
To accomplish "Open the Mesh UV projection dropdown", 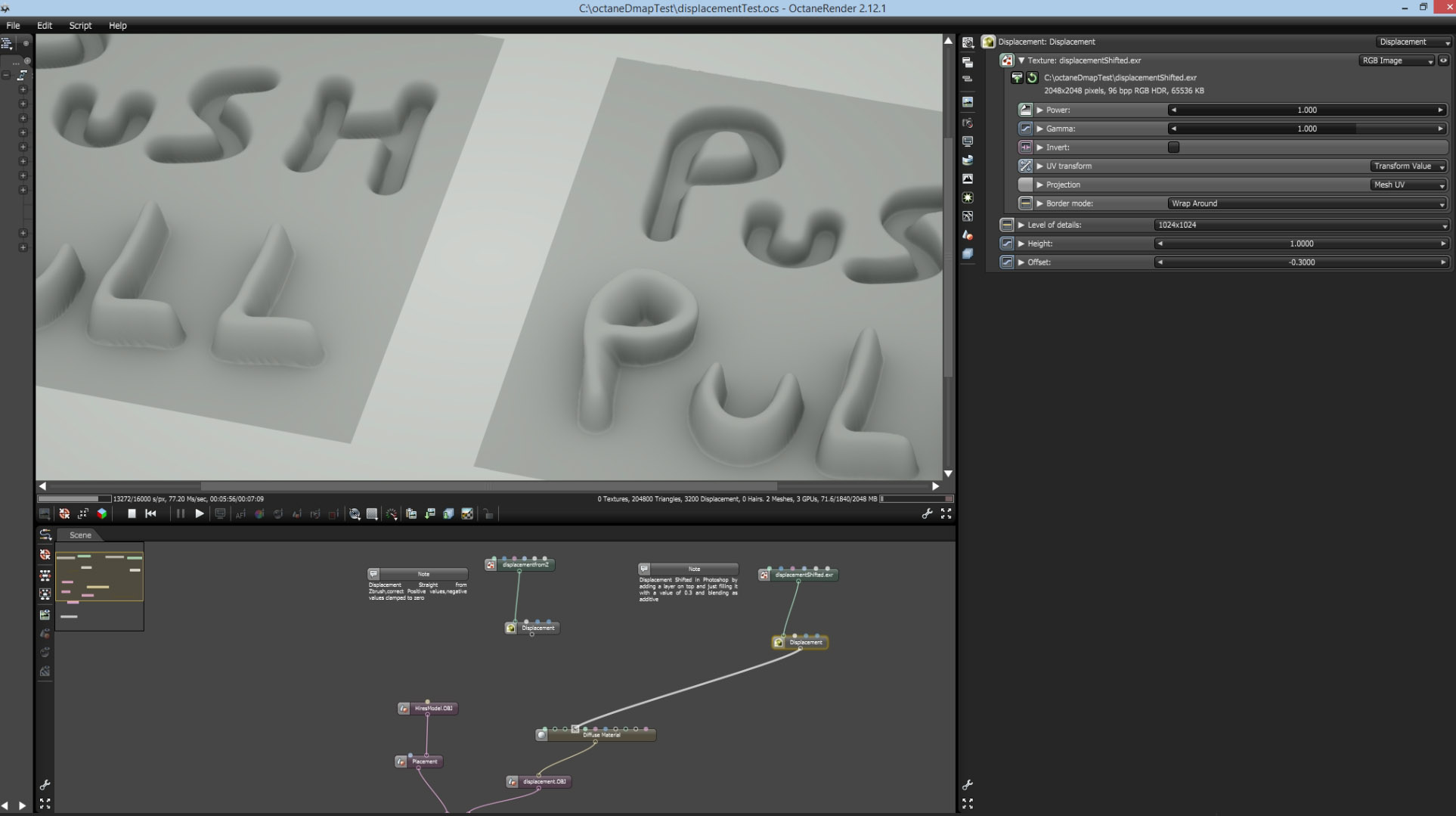I will (1408, 185).
